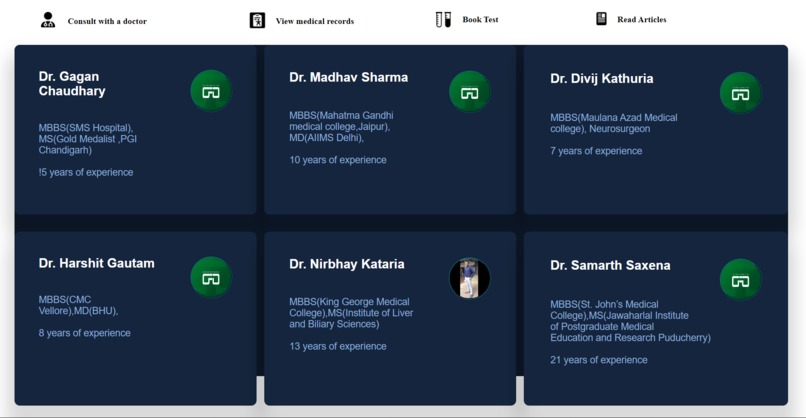806x418 pixels.
Task: Click text "MBBS(Maulana Azad Medical college), Neurosurgeon"
Action: coord(614,123)
